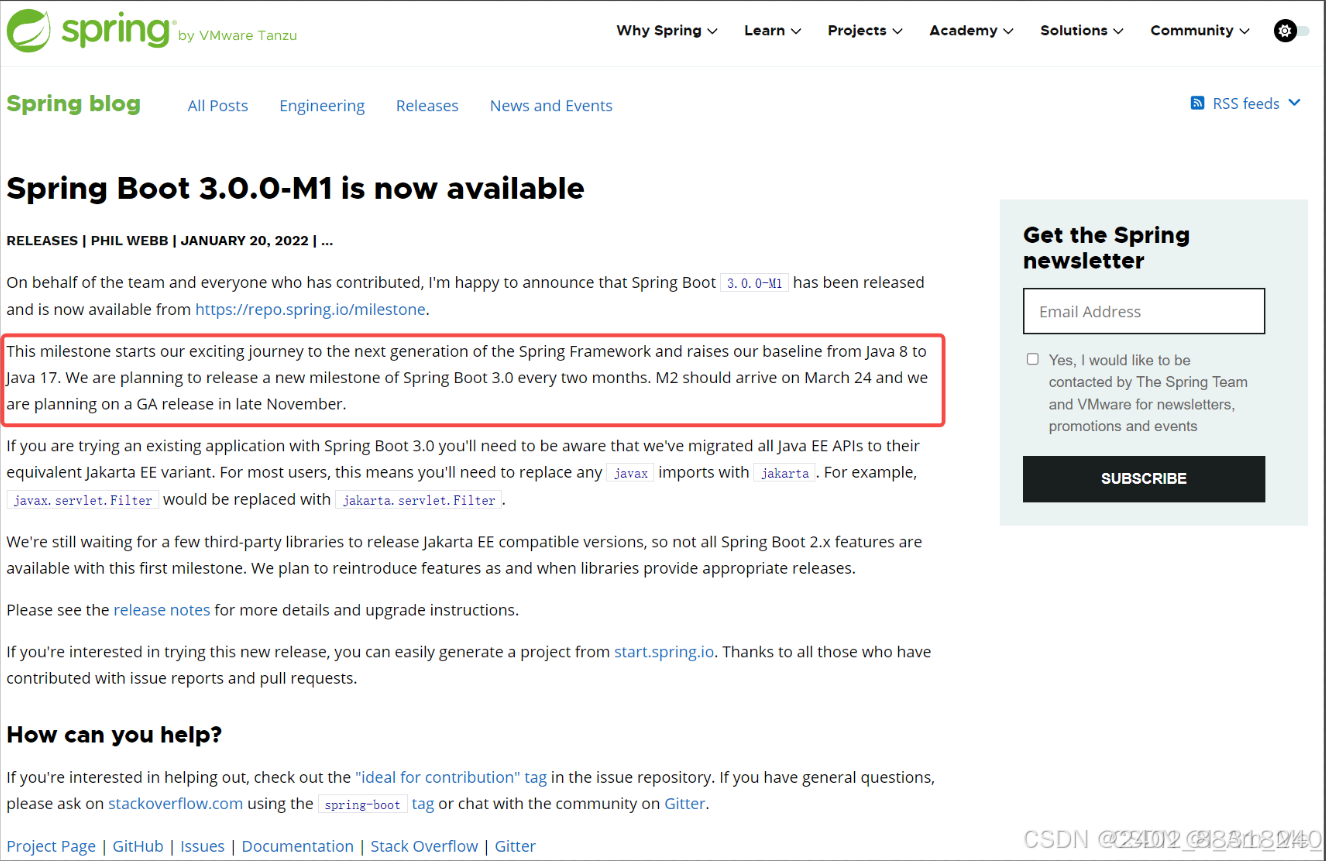
Task: Open the Projects menu
Action: (865, 31)
